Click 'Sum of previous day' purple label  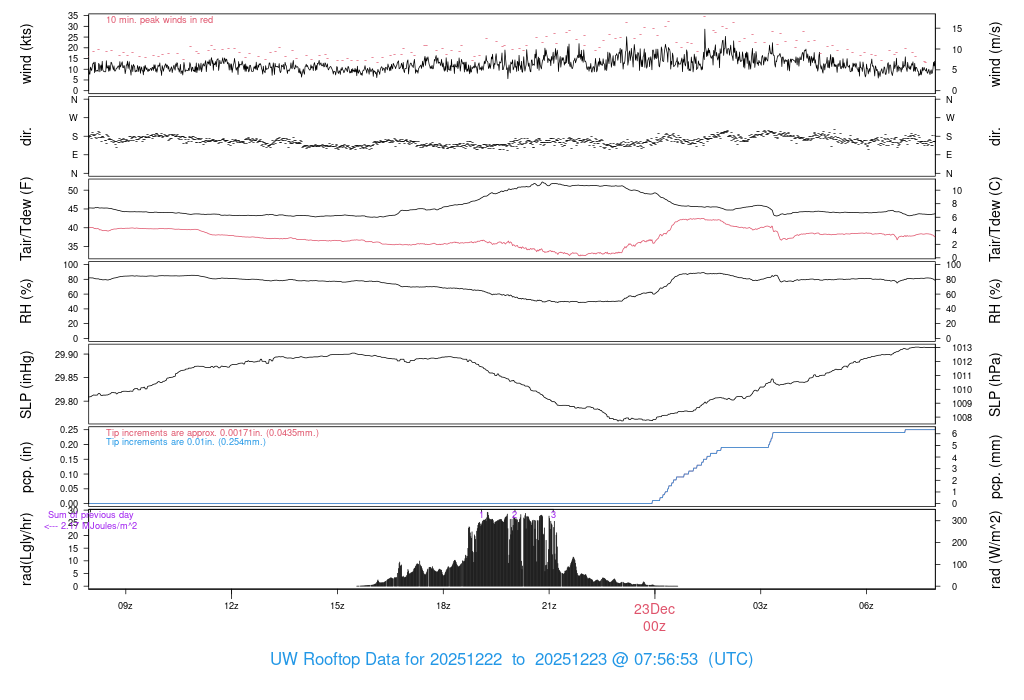(91, 515)
